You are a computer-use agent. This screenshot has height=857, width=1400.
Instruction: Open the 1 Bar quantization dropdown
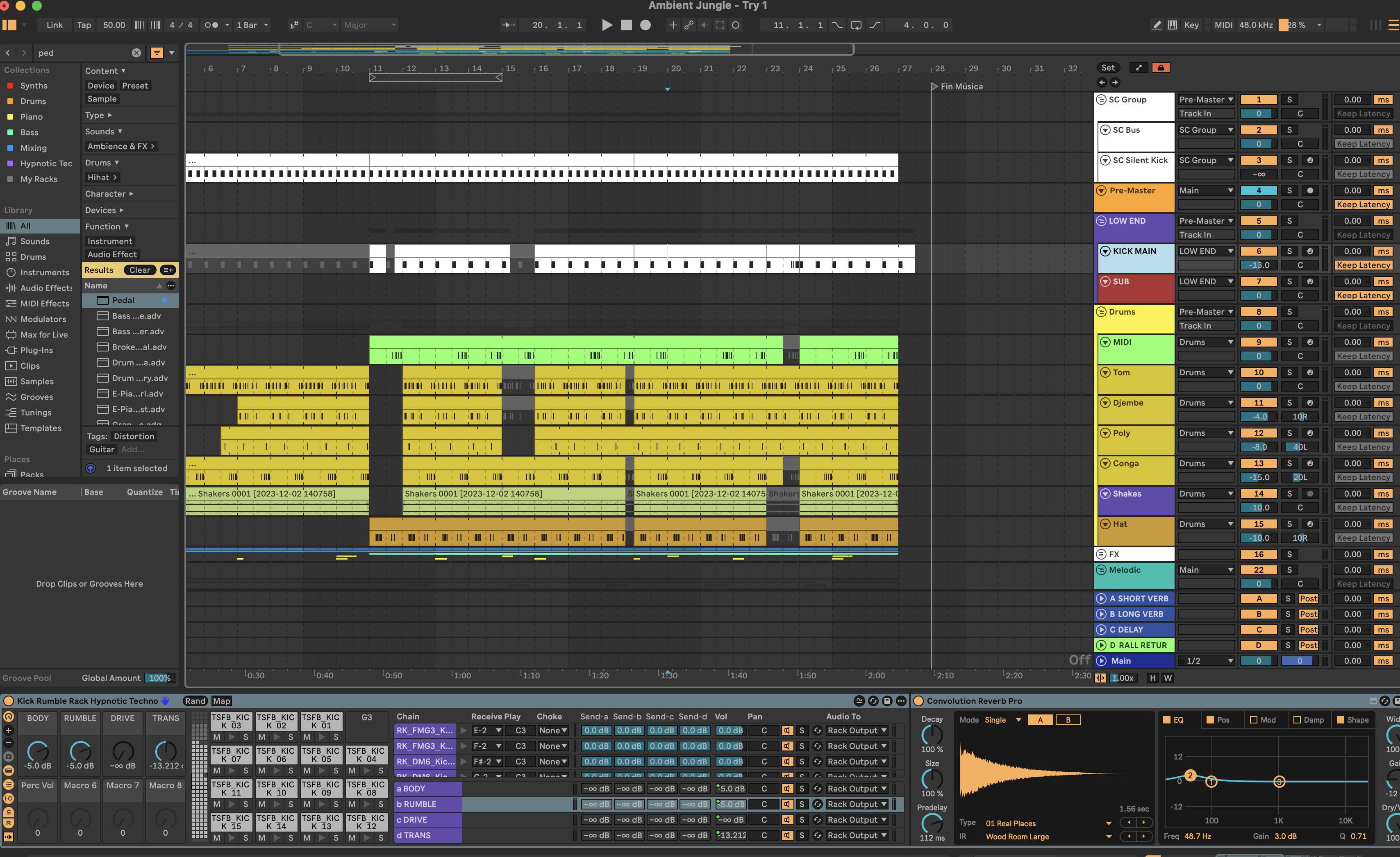[x=252, y=25]
